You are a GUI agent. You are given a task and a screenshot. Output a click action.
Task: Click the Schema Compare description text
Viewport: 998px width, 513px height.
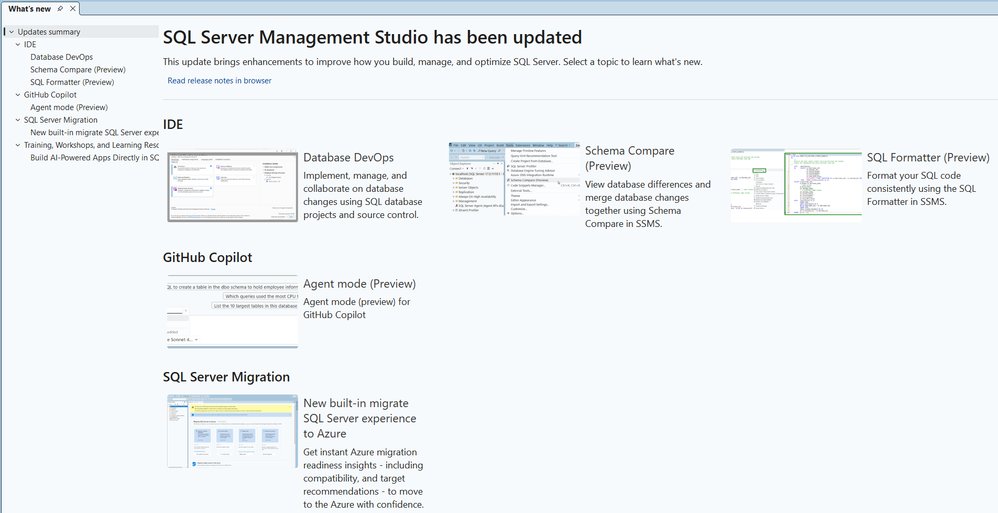pyautogui.click(x=648, y=204)
